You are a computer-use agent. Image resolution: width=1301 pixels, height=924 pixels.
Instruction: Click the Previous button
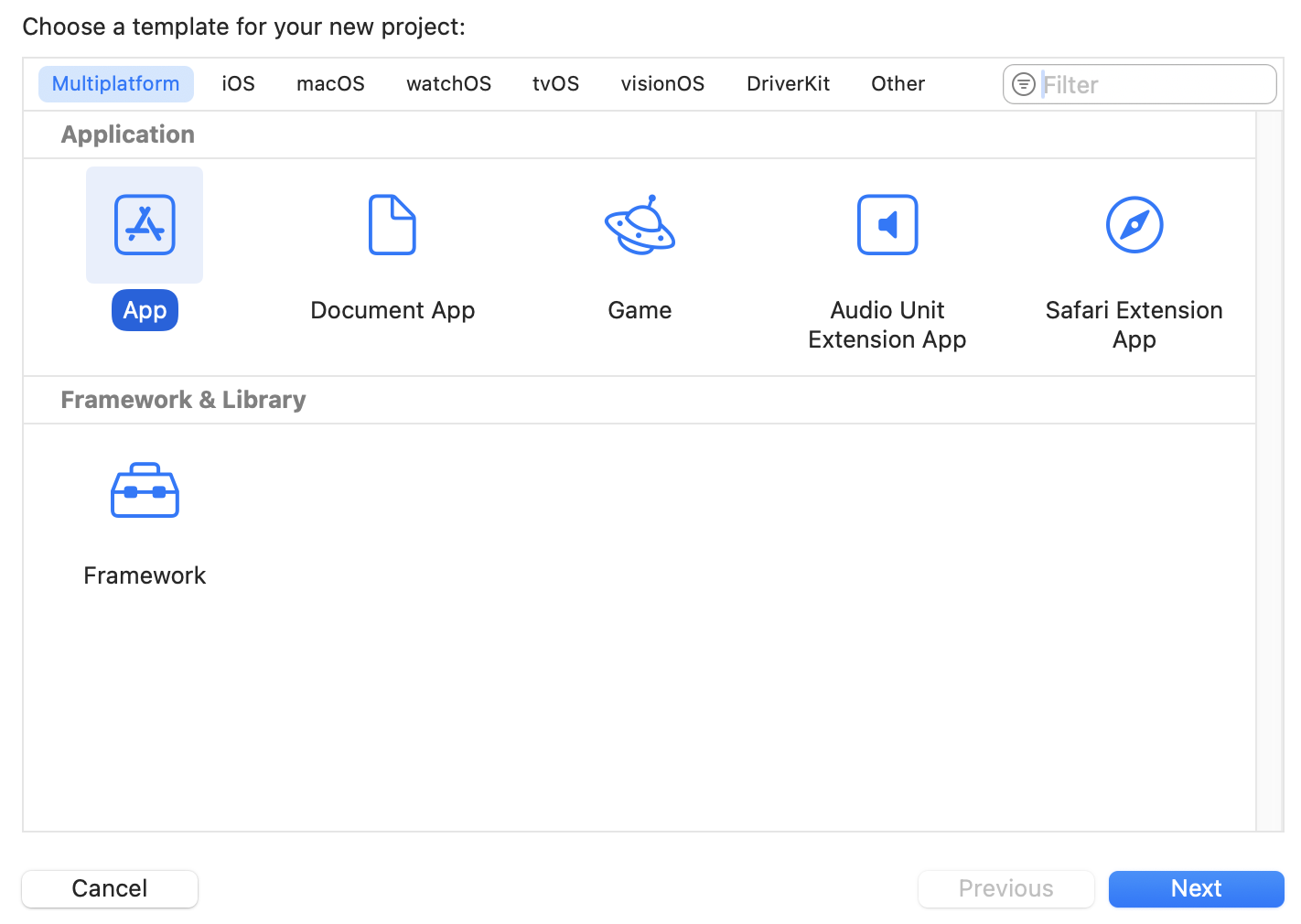click(1005, 888)
